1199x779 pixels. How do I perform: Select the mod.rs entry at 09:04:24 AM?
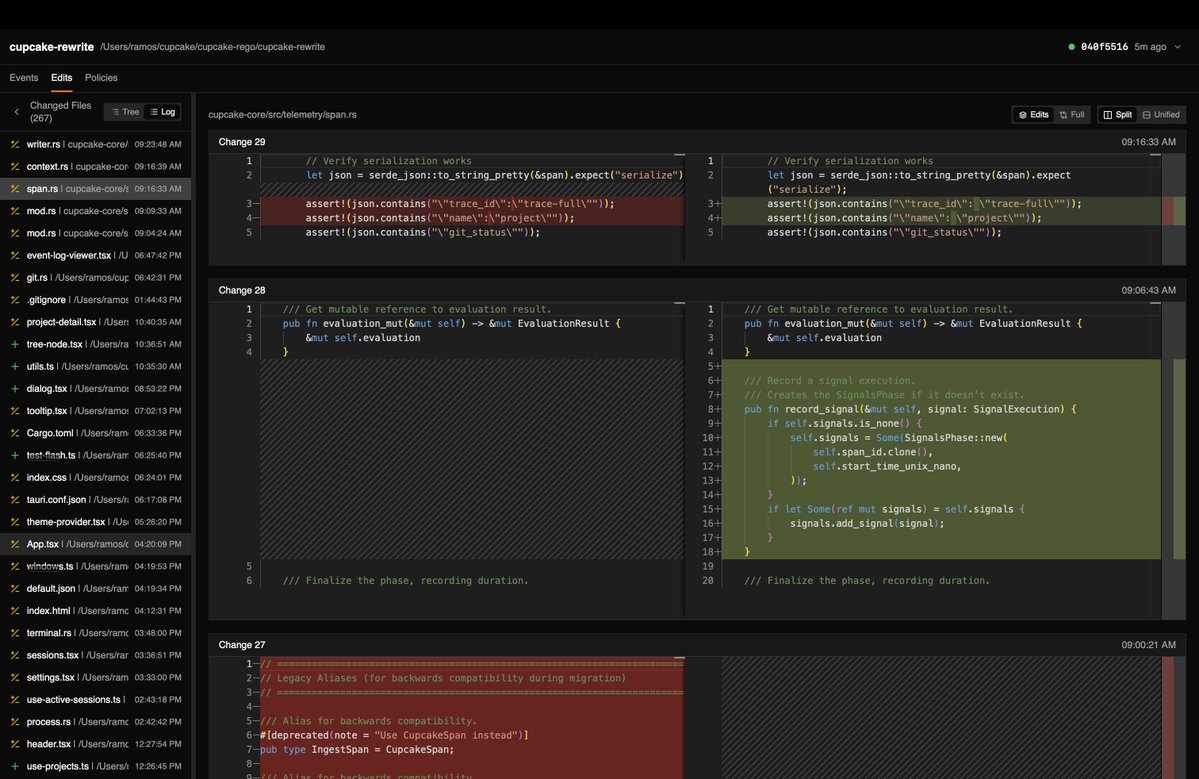(96, 233)
